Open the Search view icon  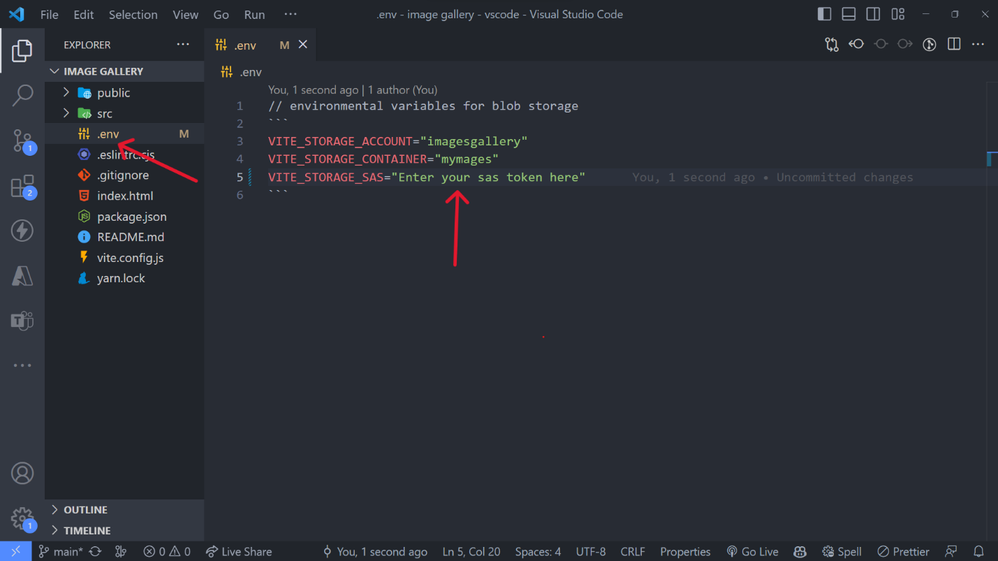coord(22,96)
